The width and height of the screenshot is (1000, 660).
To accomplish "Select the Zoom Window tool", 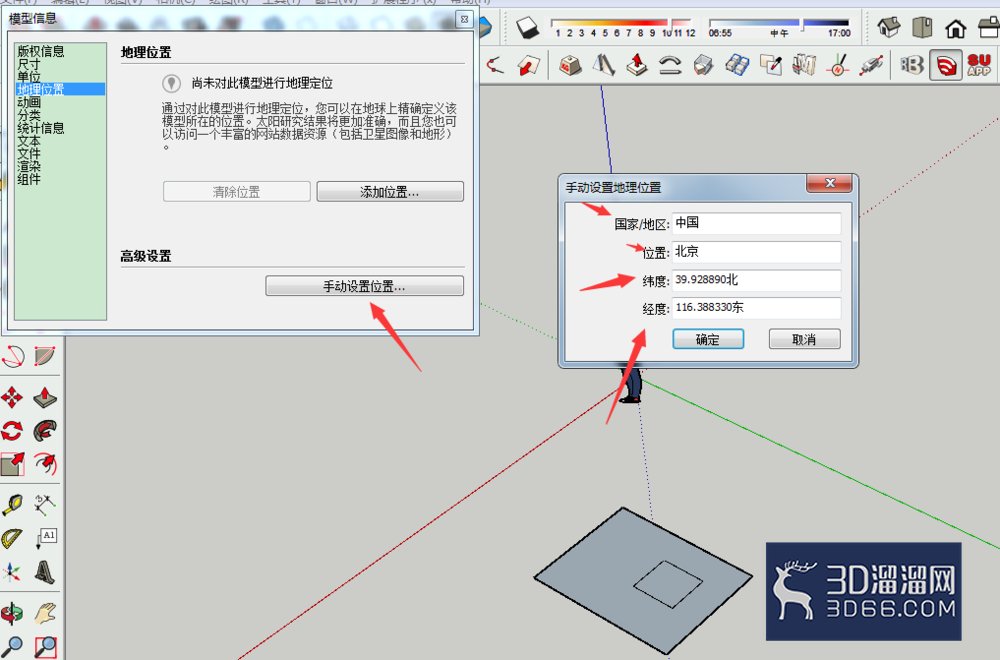I will point(45,647).
